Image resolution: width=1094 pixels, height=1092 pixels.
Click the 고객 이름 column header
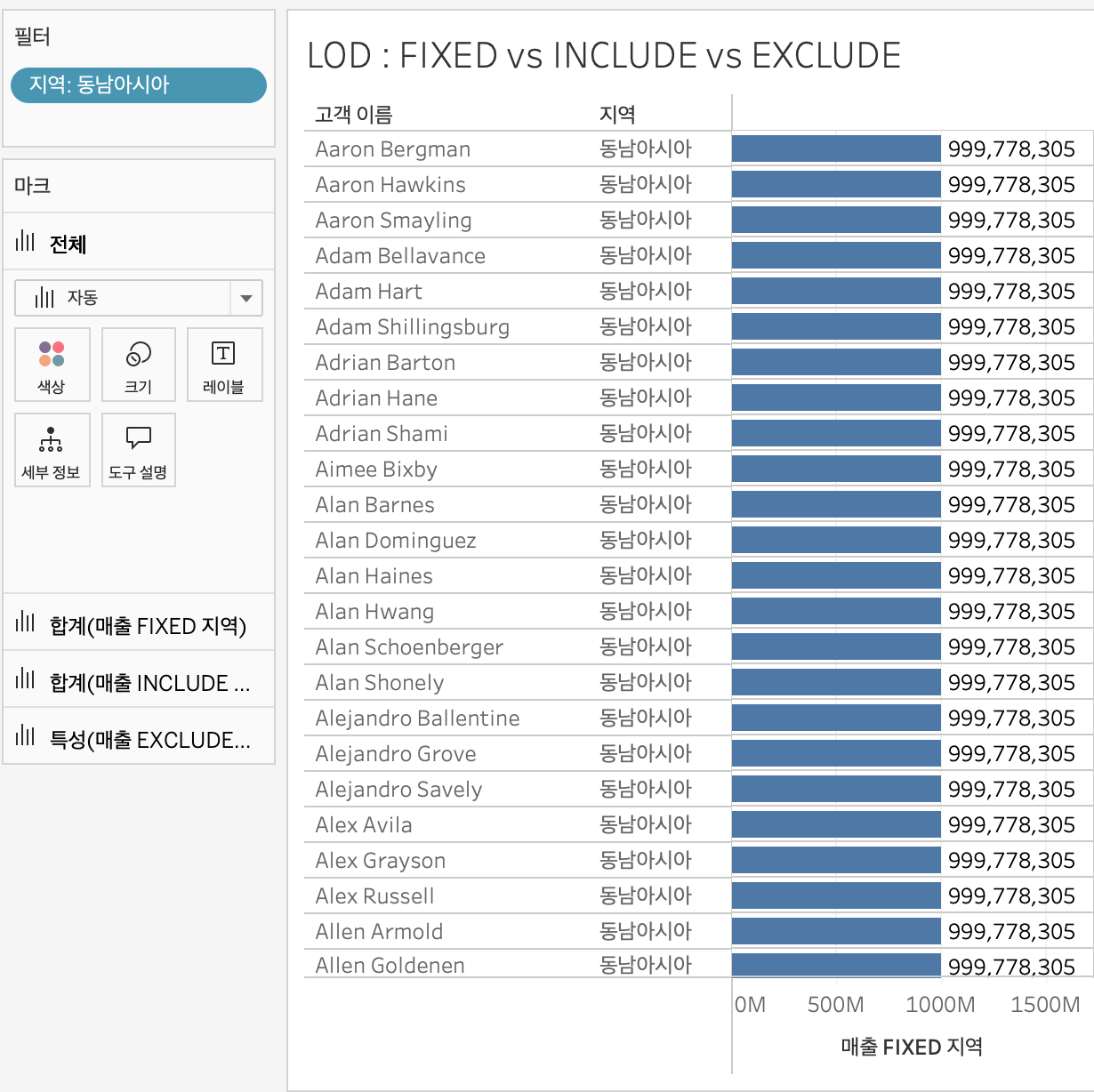354,115
